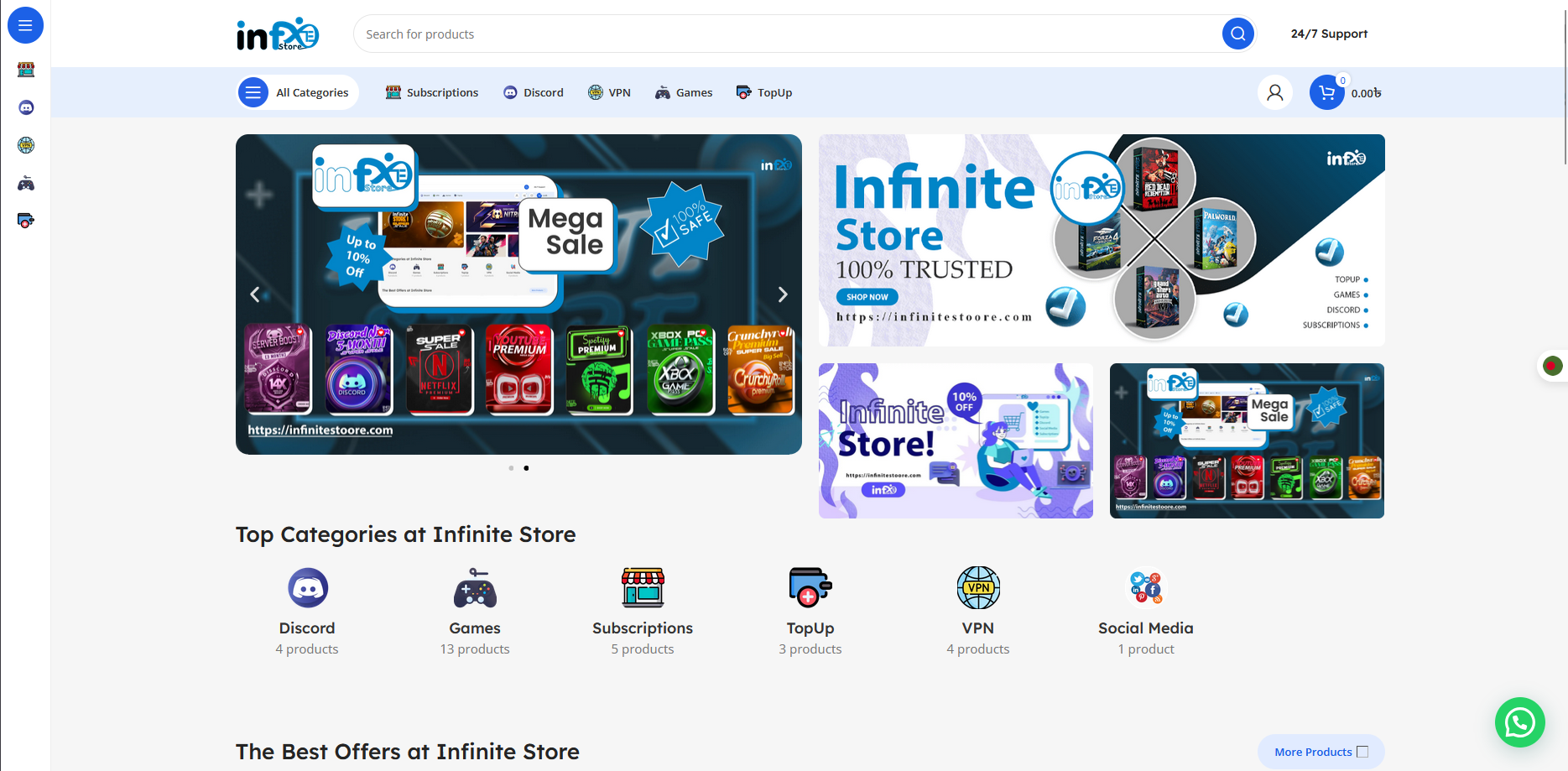Click the '3 products' count text
1568x771 pixels.
(810, 649)
